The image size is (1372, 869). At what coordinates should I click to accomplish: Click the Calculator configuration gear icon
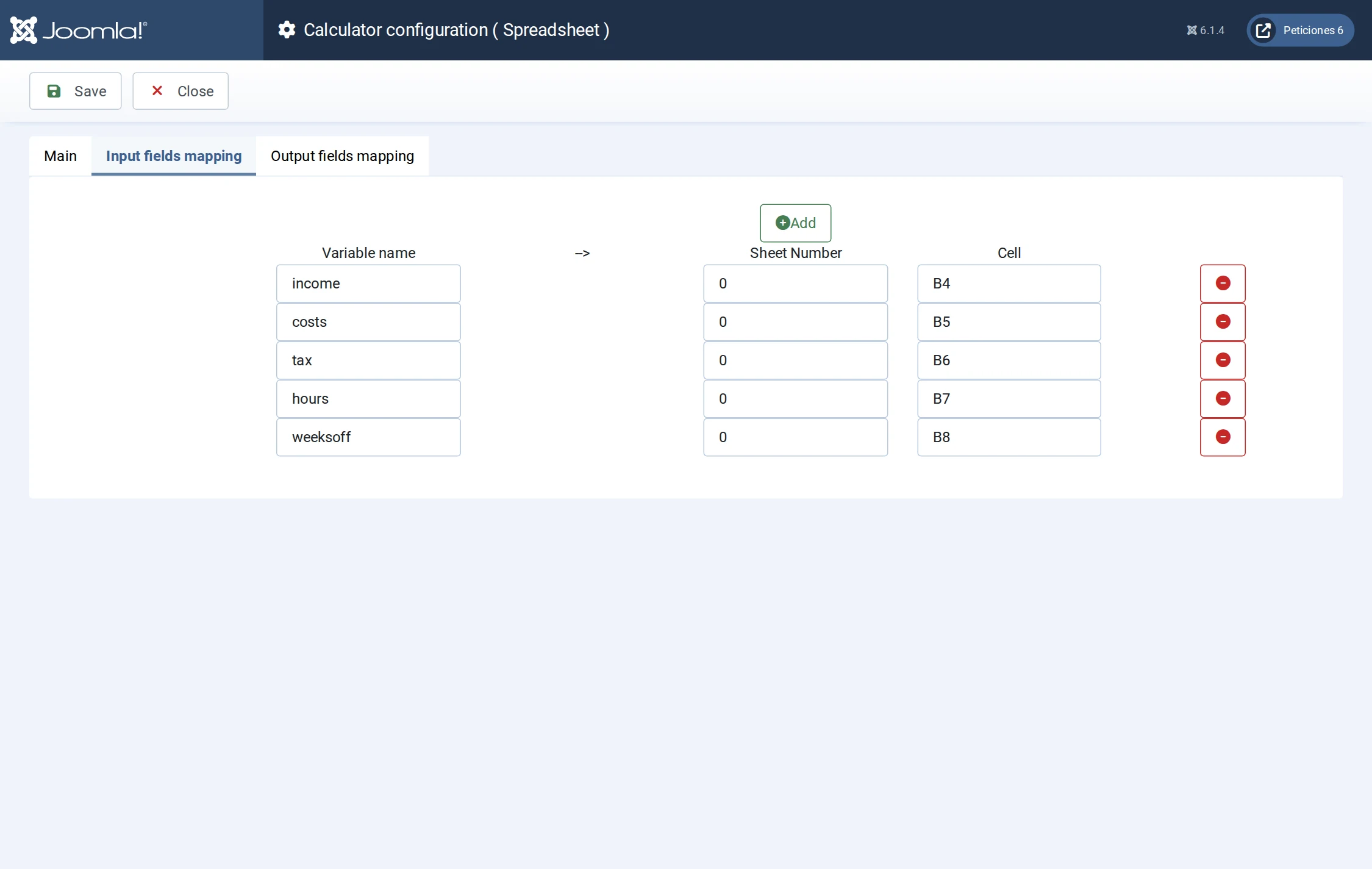(x=287, y=29)
